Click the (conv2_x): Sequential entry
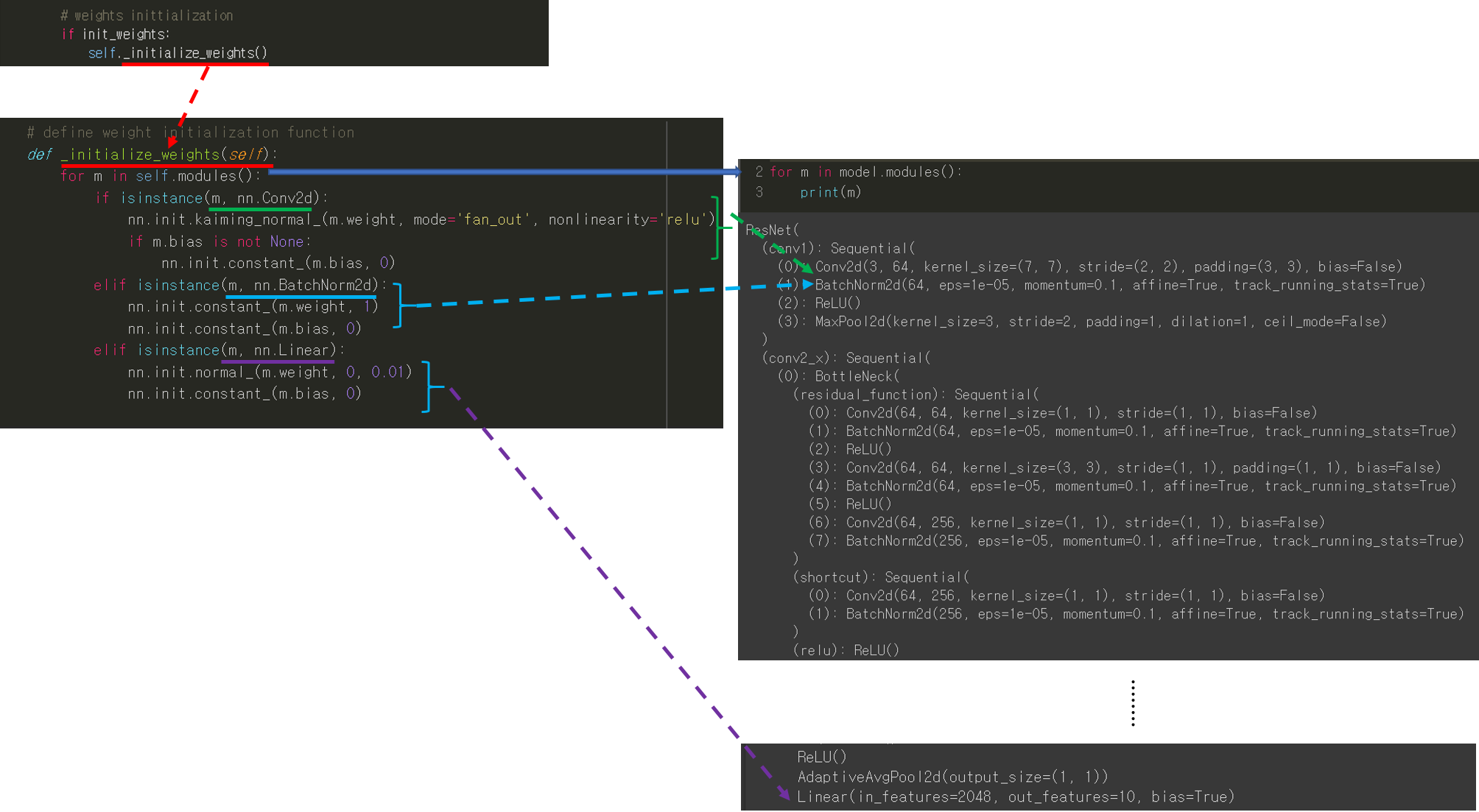The image size is (1479, 812). 846,358
